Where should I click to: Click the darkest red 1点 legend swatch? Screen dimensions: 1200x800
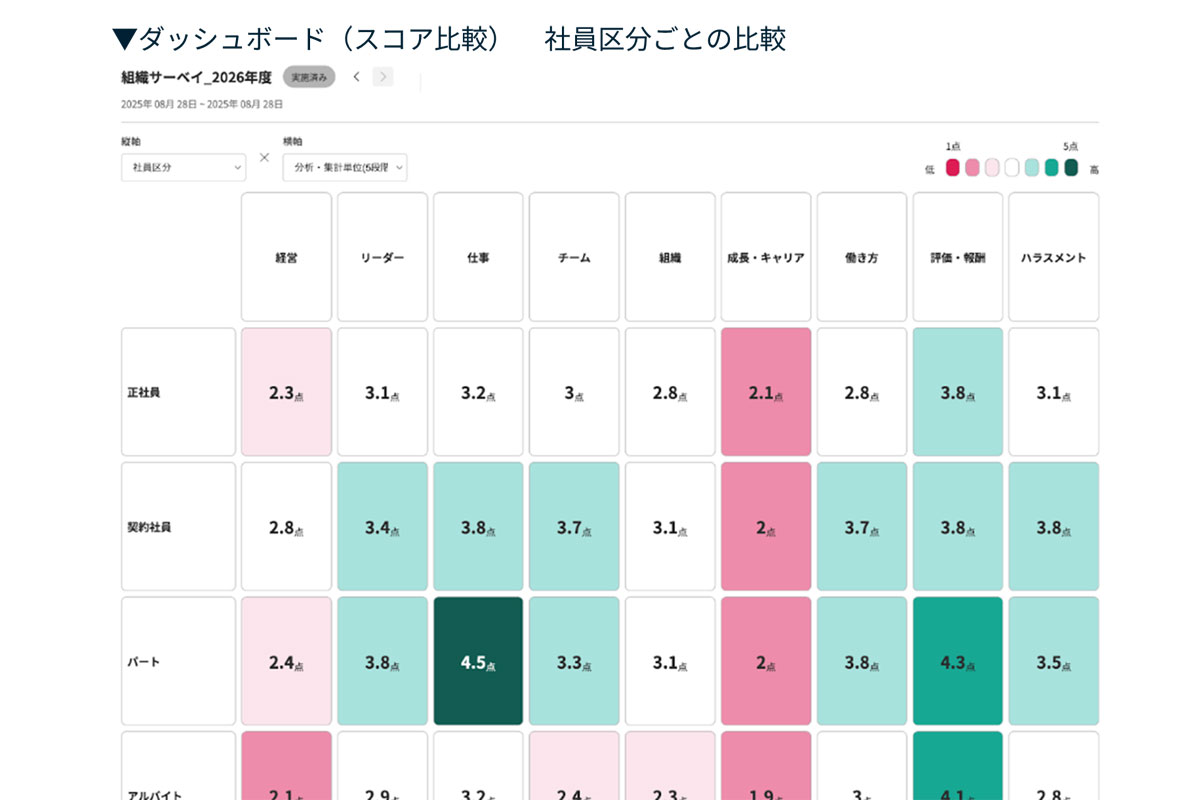click(x=952, y=168)
